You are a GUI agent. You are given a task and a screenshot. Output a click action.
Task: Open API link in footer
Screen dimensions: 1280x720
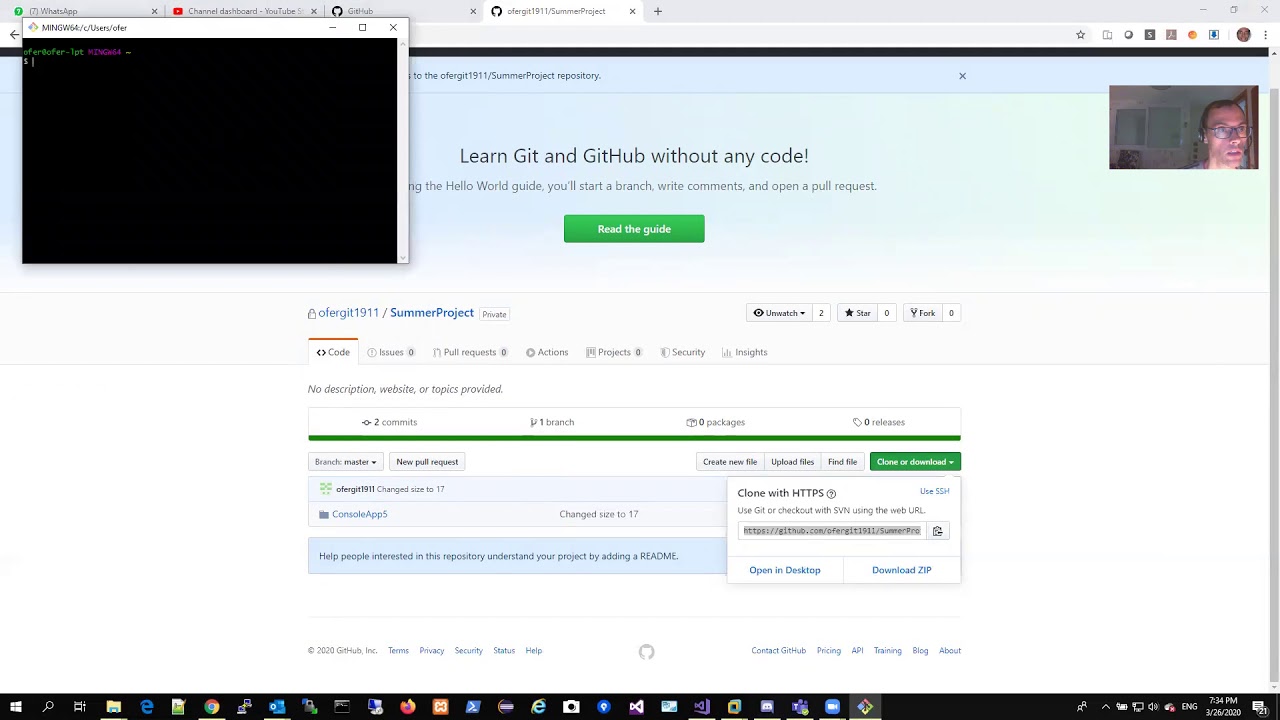coord(857,651)
